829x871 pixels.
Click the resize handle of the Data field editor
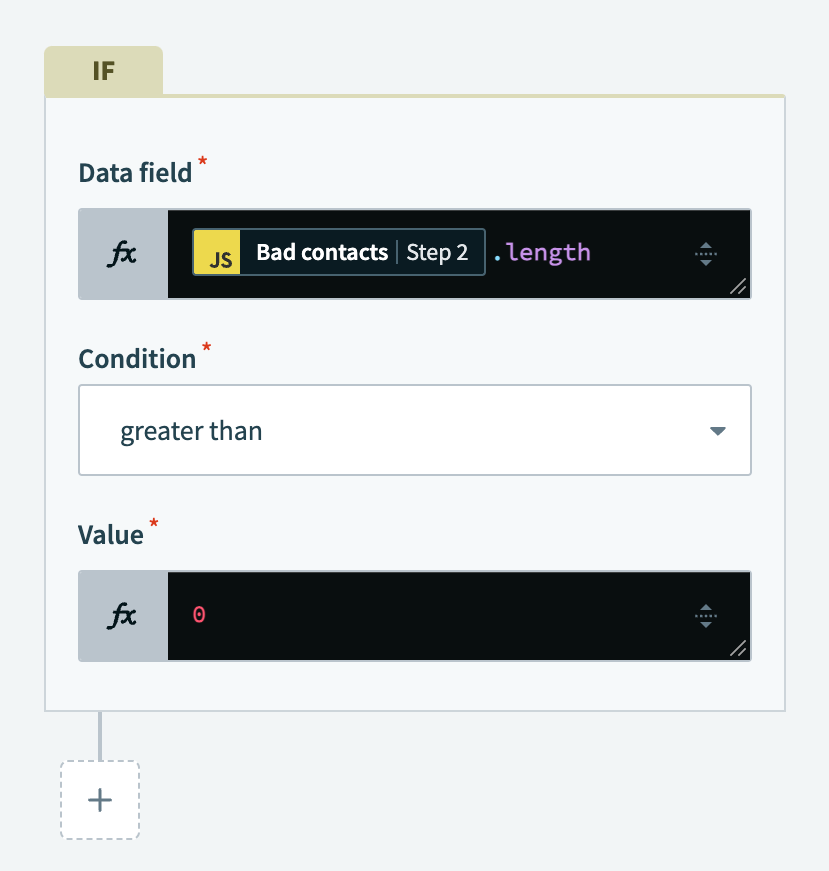click(739, 288)
